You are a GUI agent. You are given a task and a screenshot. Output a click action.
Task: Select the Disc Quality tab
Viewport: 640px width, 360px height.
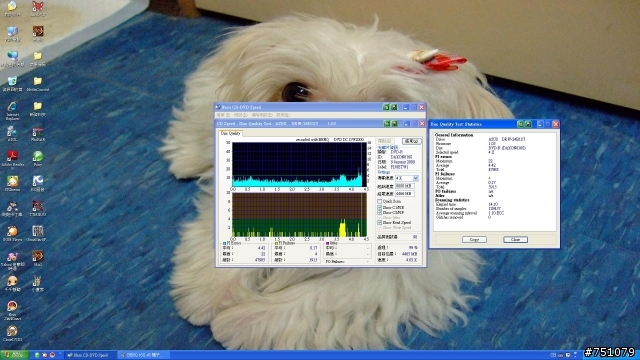231,133
